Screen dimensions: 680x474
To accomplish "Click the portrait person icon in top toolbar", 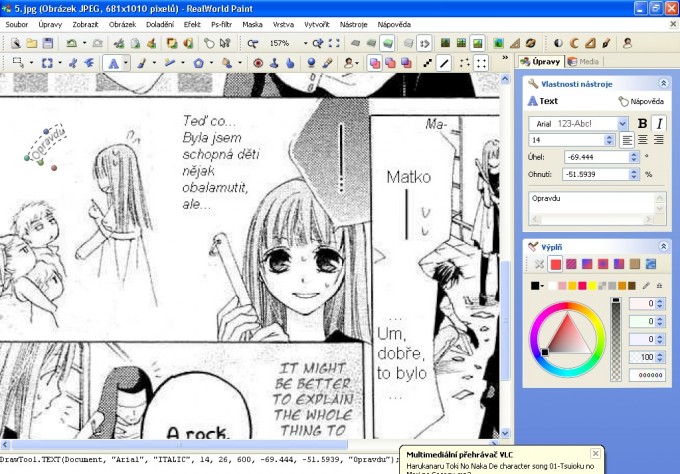I will 627,43.
